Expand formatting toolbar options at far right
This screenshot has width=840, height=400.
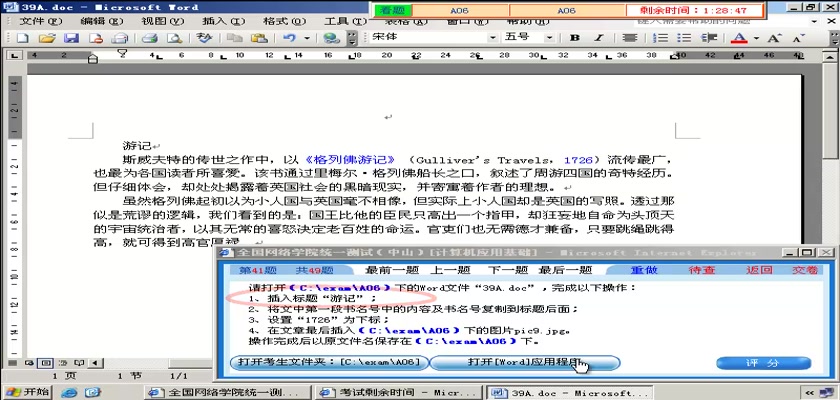[x=834, y=38]
